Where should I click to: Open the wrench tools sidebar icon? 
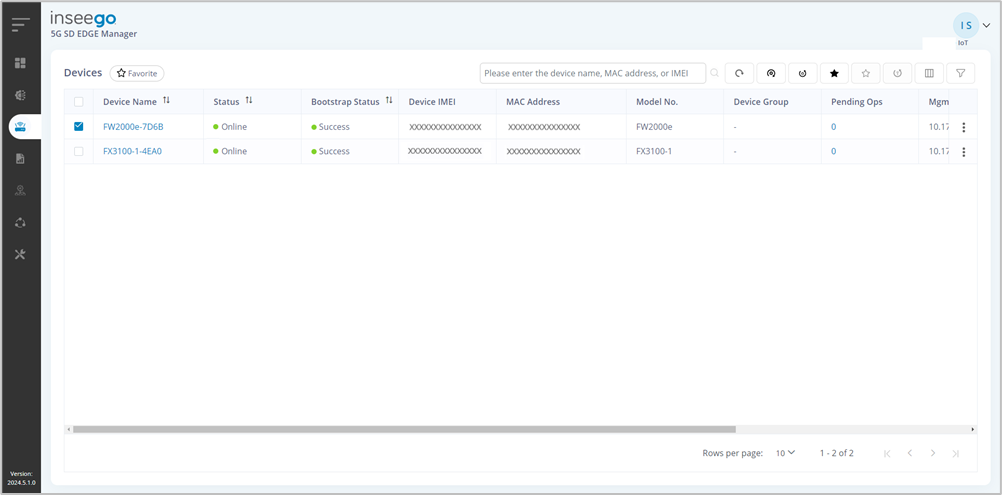(20, 254)
